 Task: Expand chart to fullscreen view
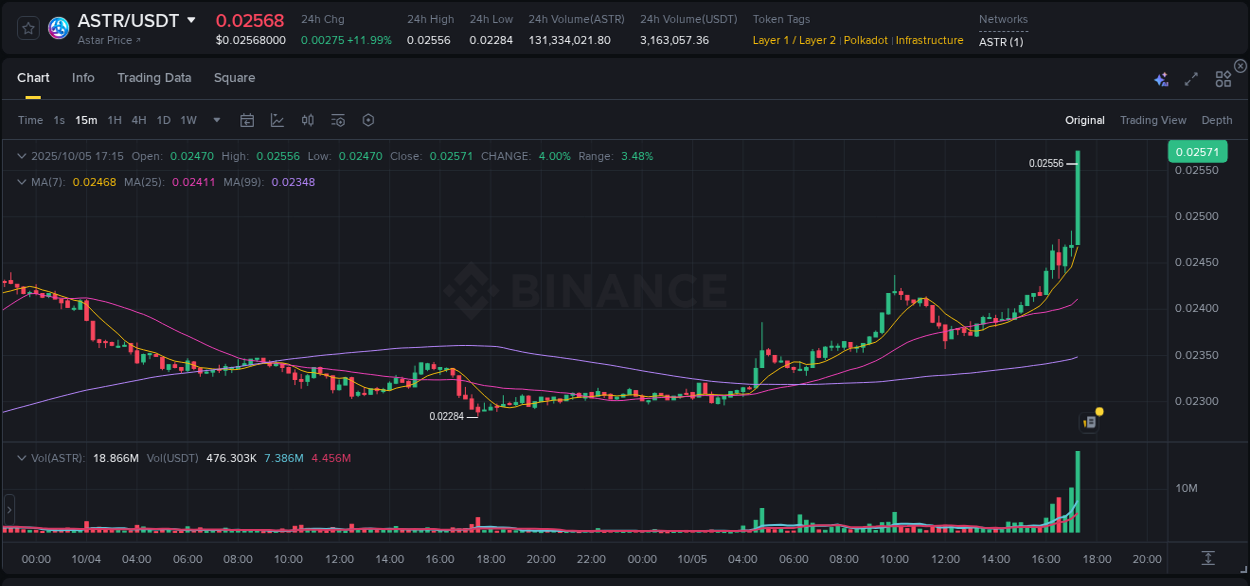[1190, 79]
